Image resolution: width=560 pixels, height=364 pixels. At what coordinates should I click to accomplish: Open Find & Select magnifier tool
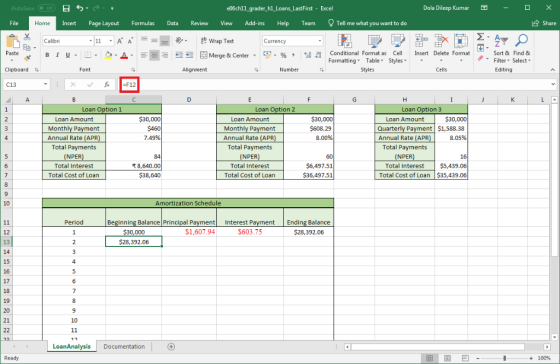coord(521,49)
